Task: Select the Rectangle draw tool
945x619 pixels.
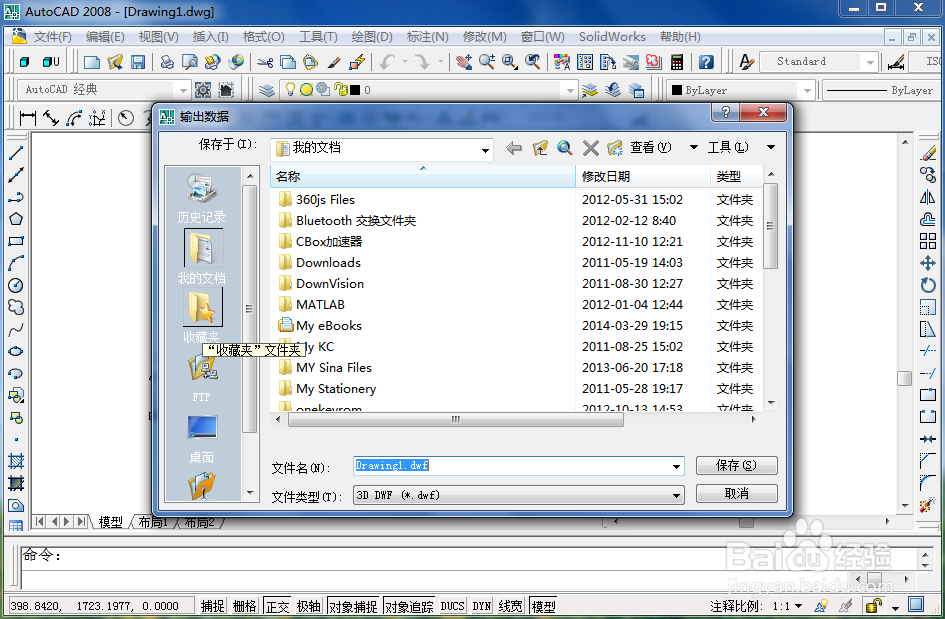Action: point(16,241)
